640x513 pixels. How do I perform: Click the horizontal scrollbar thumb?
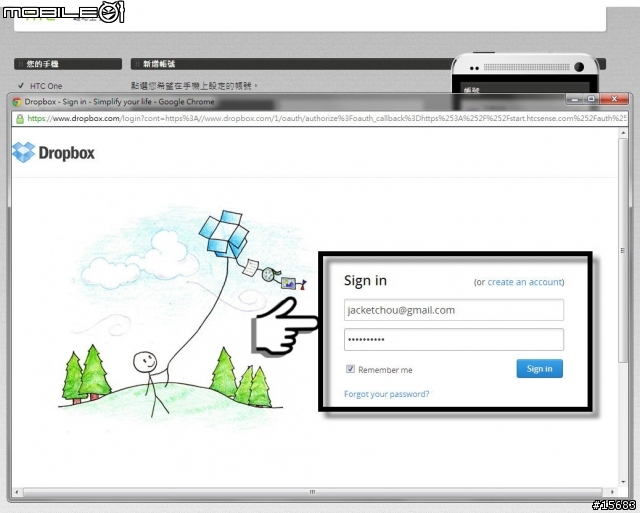tap(313, 492)
